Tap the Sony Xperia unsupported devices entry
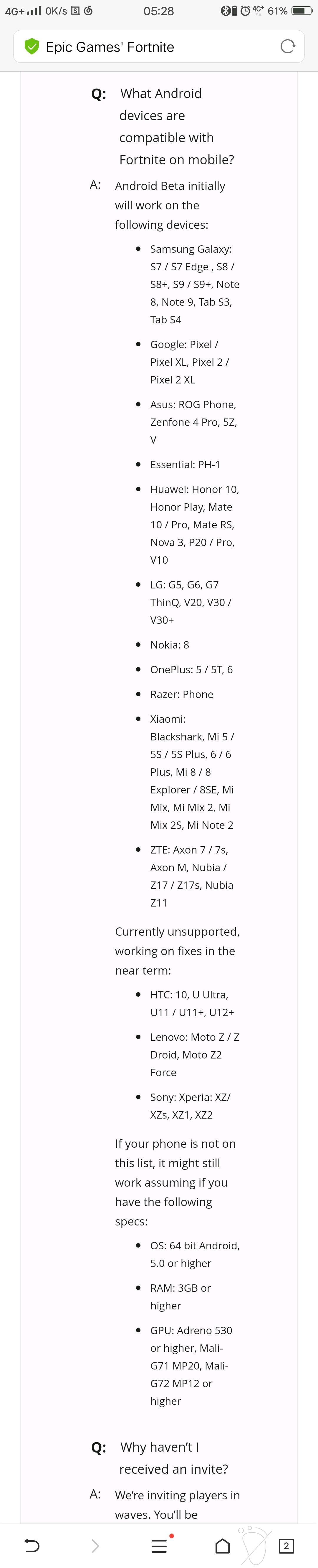This screenshot has width=318, height=1568. pyautogui.click(x=190, y=1105)
